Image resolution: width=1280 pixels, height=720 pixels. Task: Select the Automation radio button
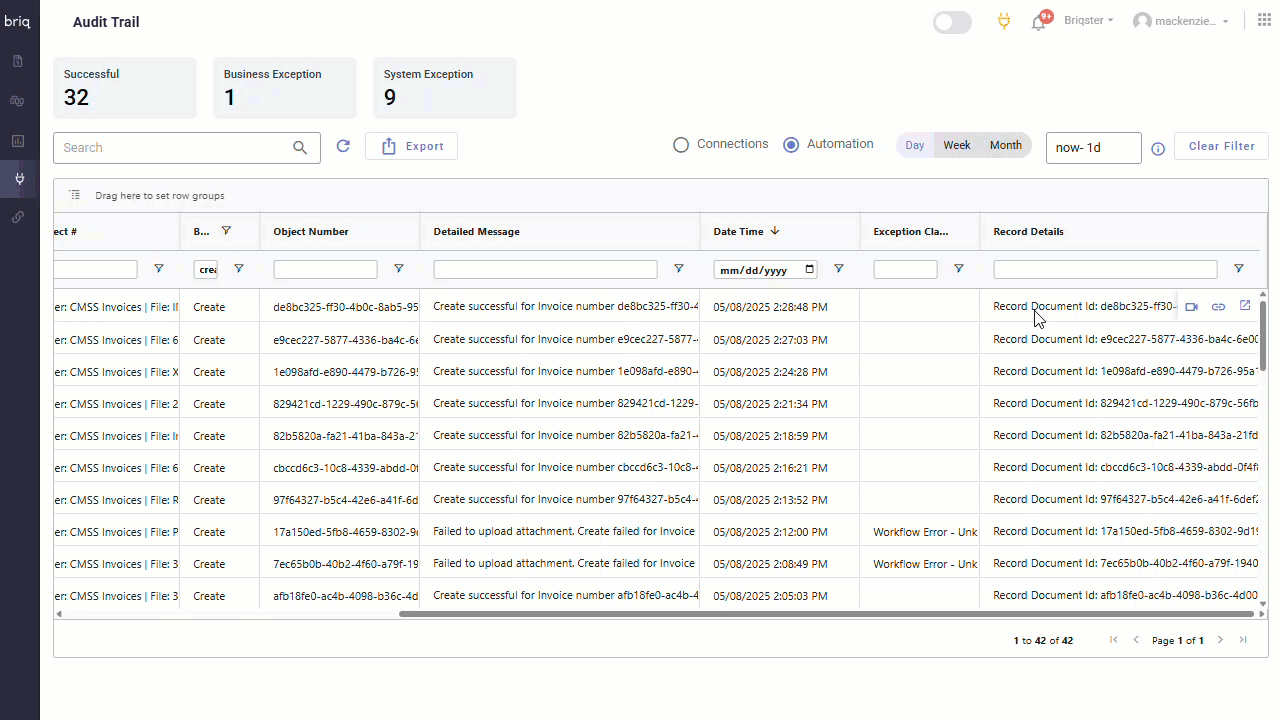click(791, 145)
